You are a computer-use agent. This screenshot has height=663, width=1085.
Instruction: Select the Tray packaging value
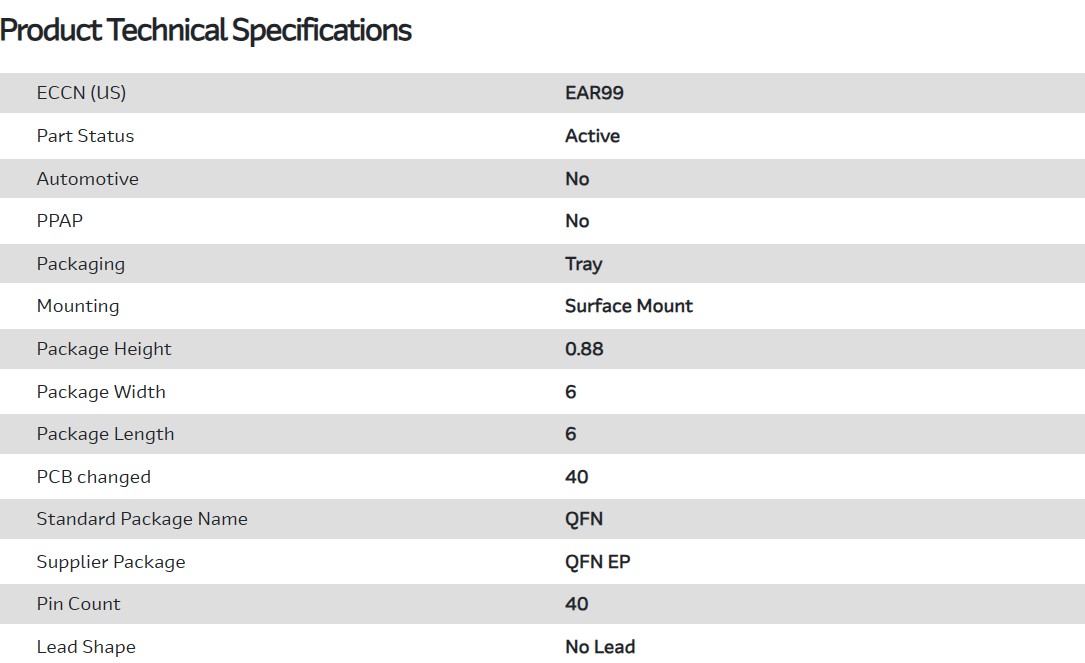coord(583,264)
